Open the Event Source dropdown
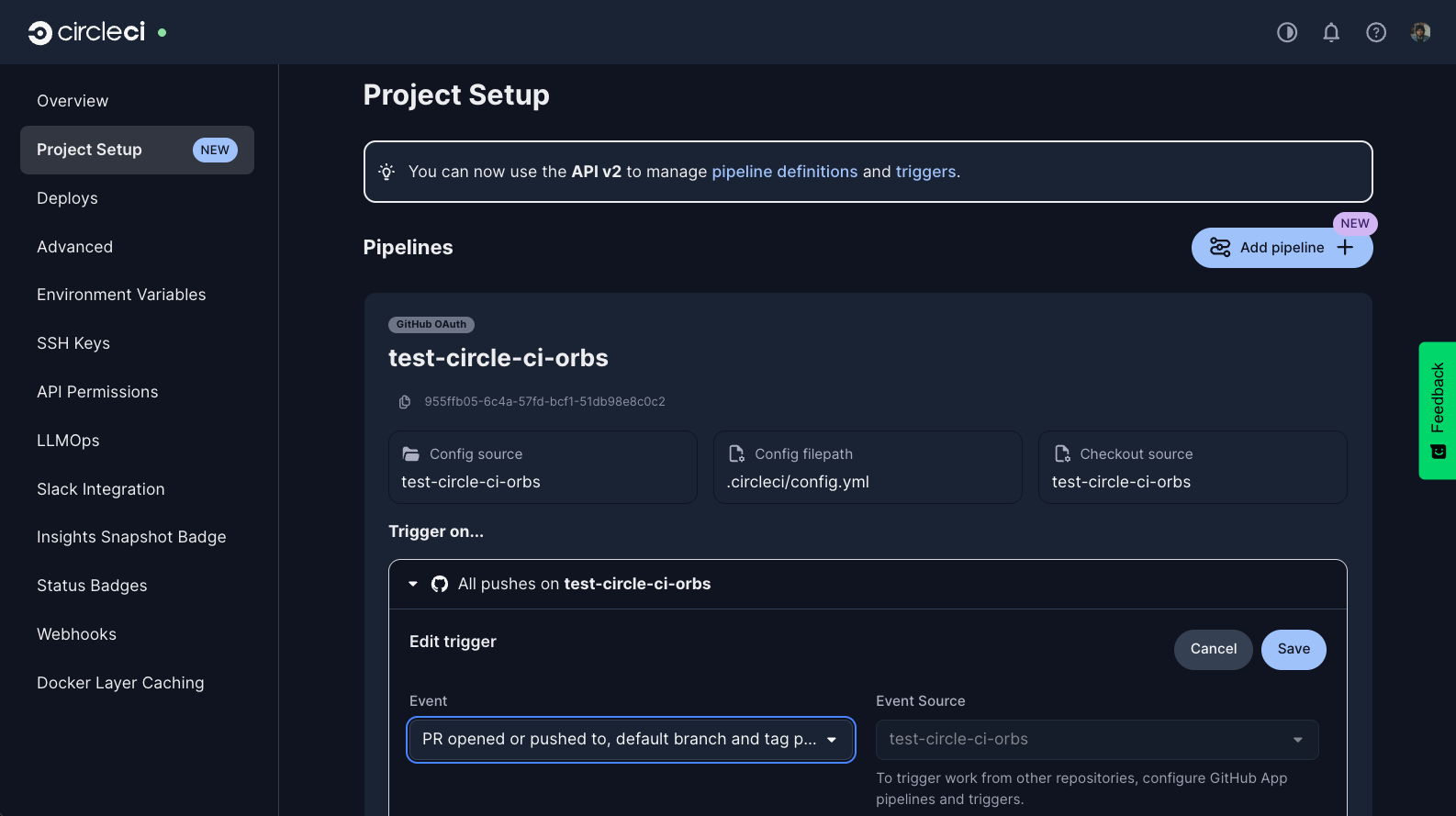 click(x=1097, y=740)
